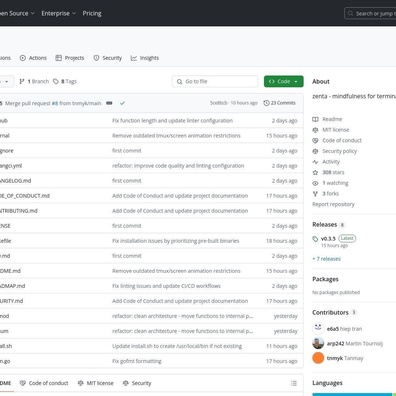The height and width of the screenshot is (396, 396).
Task: Click the tag icon beside v0.3.5
Action: pos(315,239)
